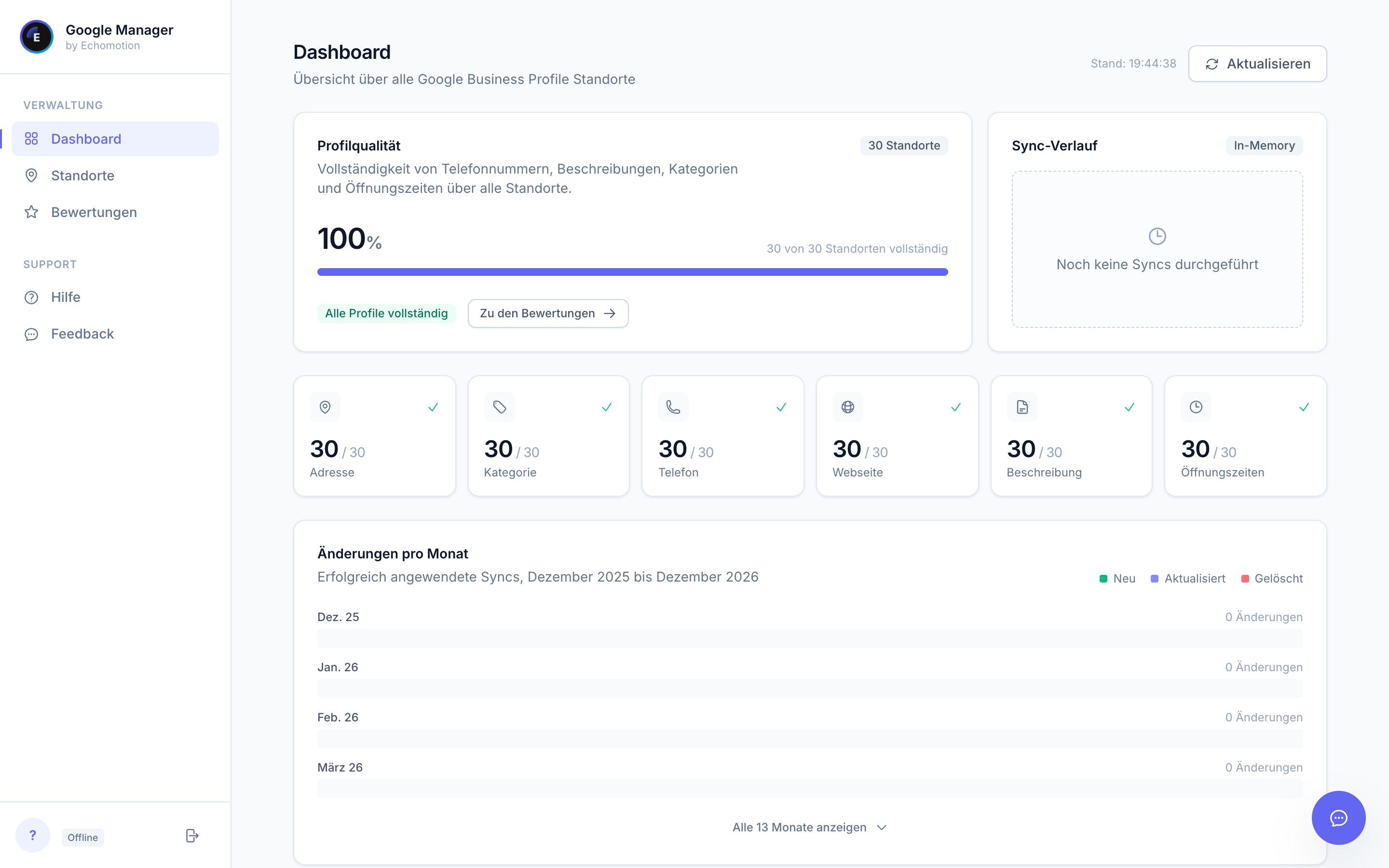
Task: Click the 'März 26' month label
Action: click(x=340, y=768)
